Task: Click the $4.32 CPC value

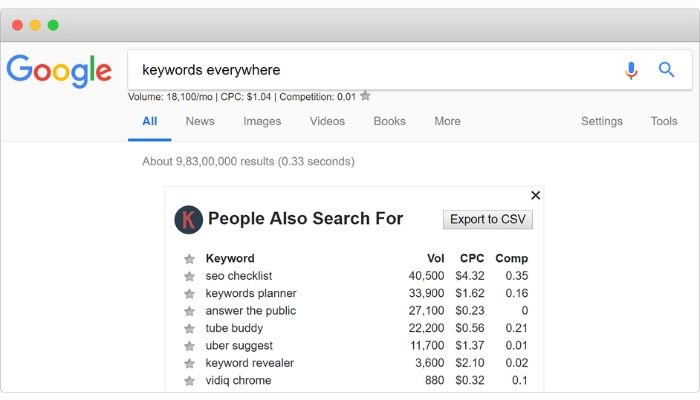Action: 470,276
